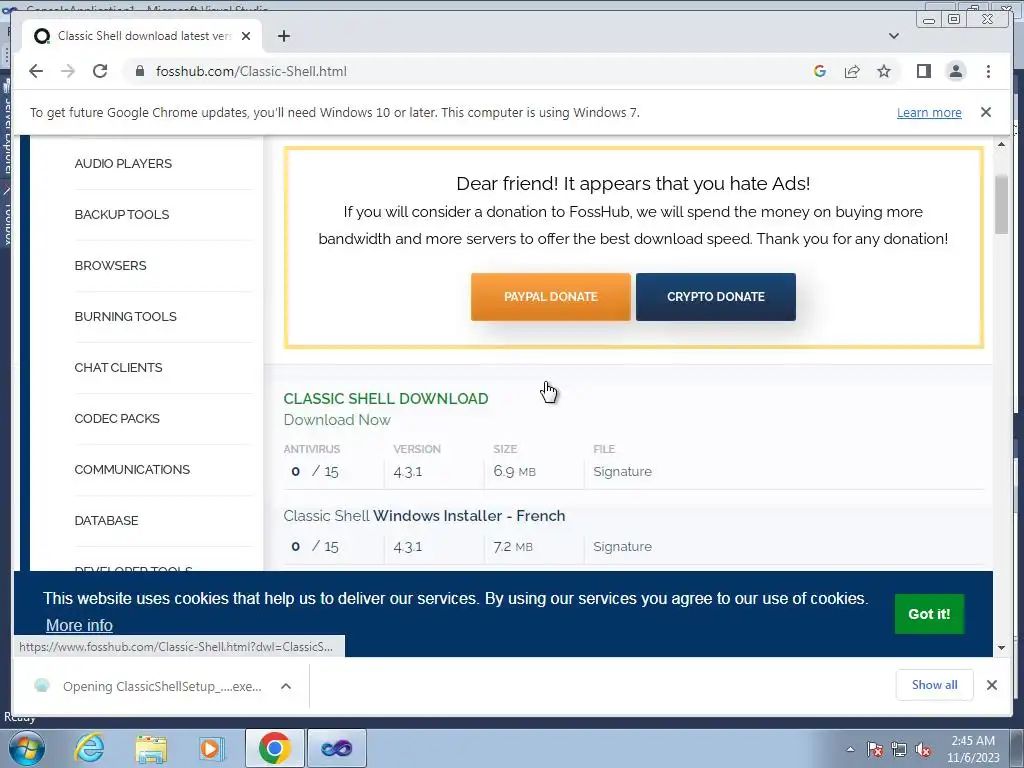View site information lock icon
1024x768 pixels.
(140, 71)
